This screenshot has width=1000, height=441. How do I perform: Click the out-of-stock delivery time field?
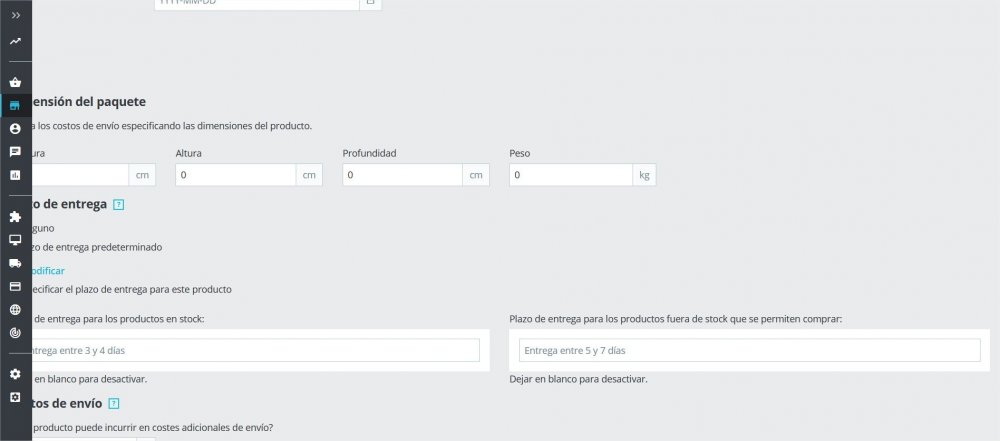(749, 351)
